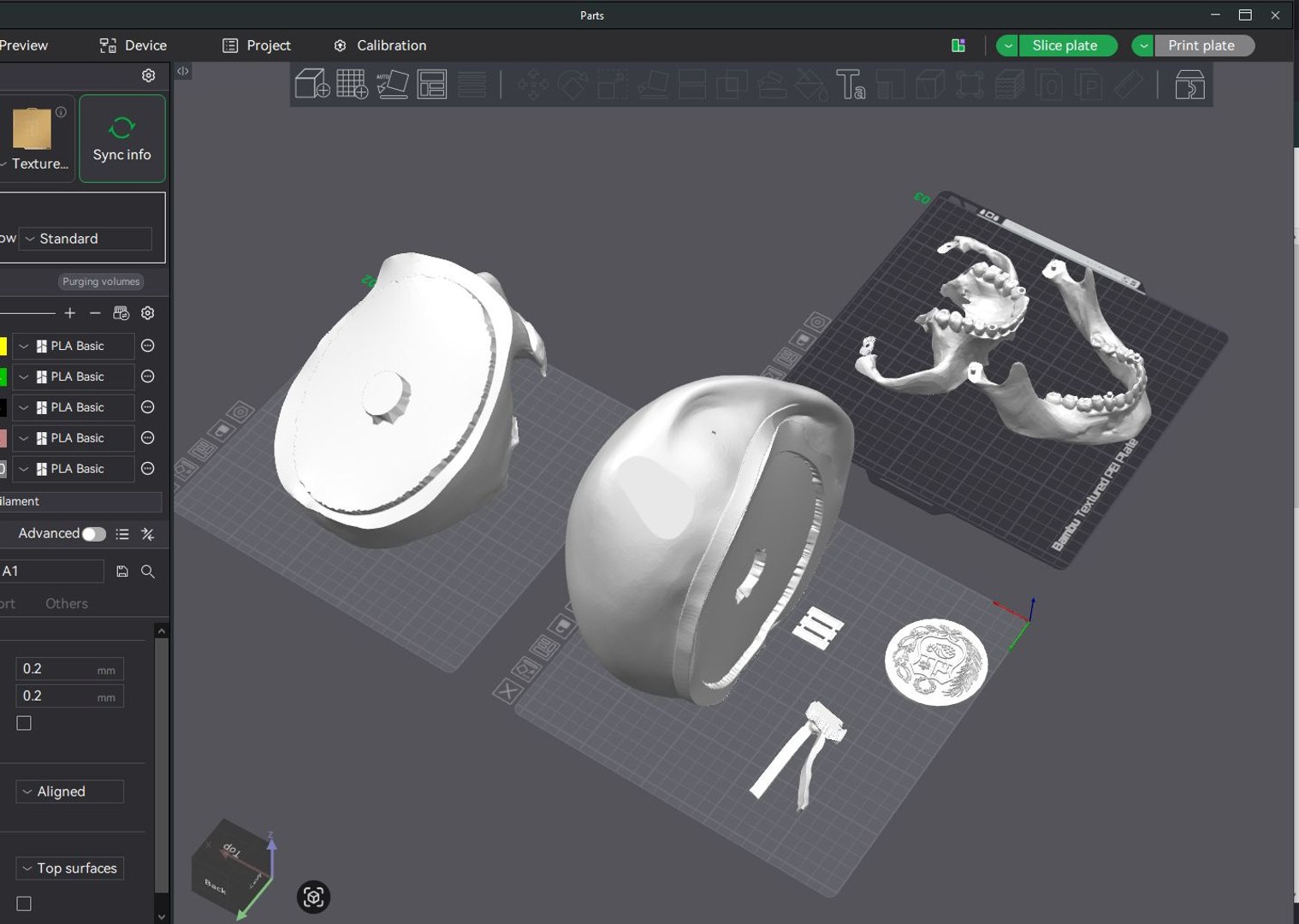This screenshot has width=1299, height=924.
Task: Expand the green filament's PLA Basic dropdown
Action: coord(73,376)
